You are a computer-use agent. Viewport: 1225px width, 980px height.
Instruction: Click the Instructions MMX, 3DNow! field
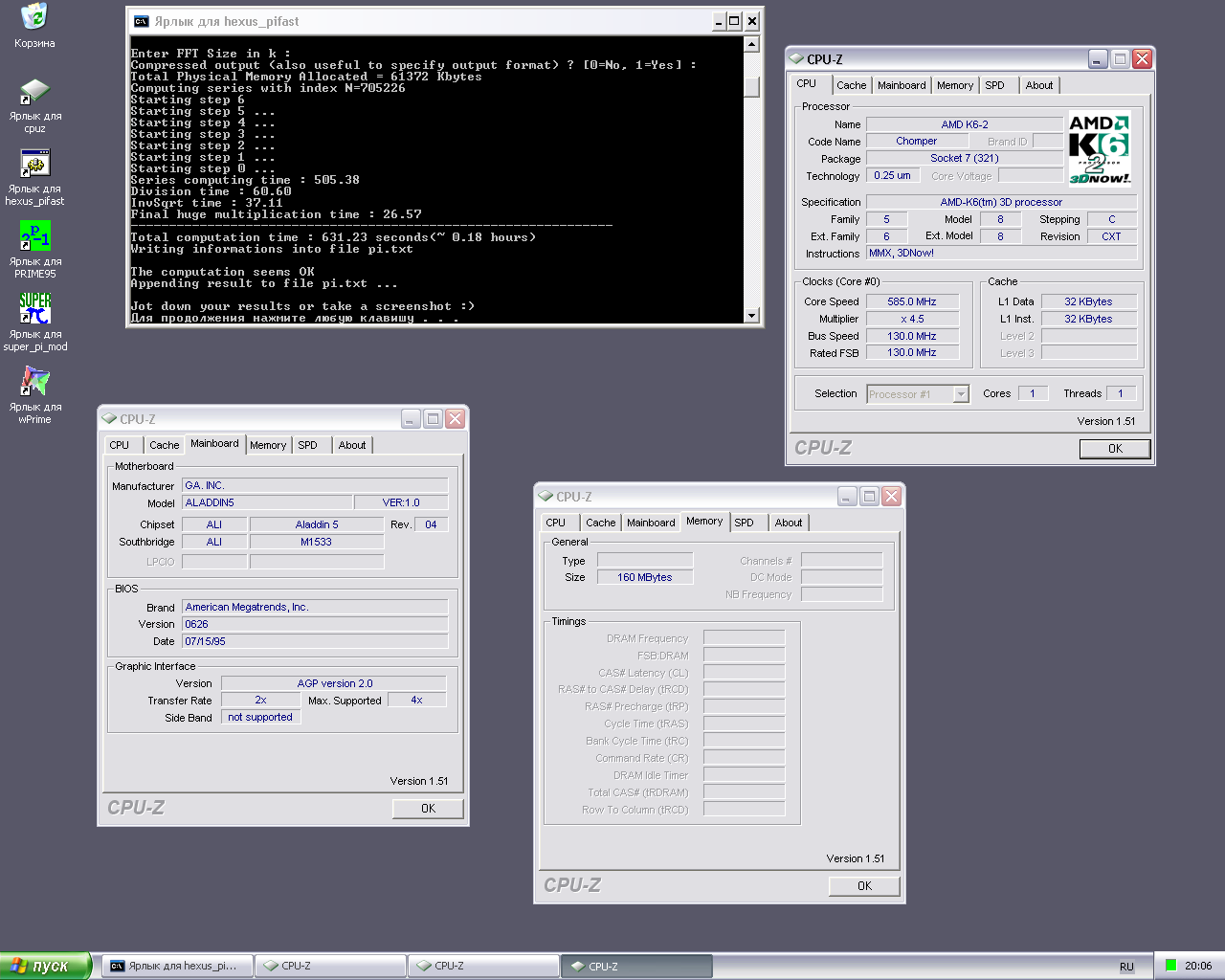tap(1002, 253)
